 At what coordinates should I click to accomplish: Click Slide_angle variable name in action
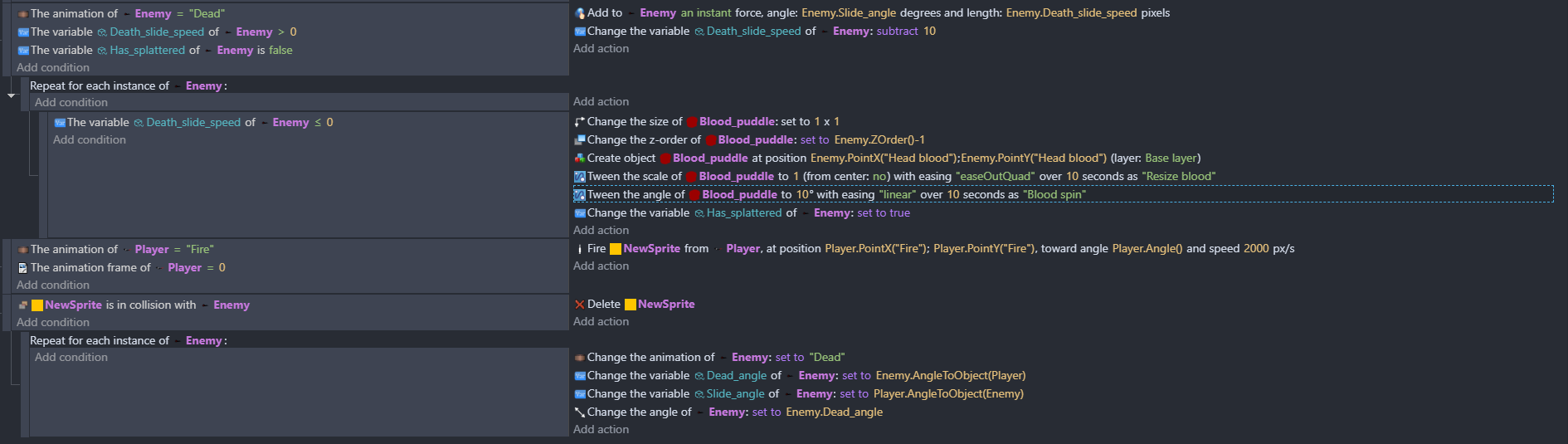[735, 394]
